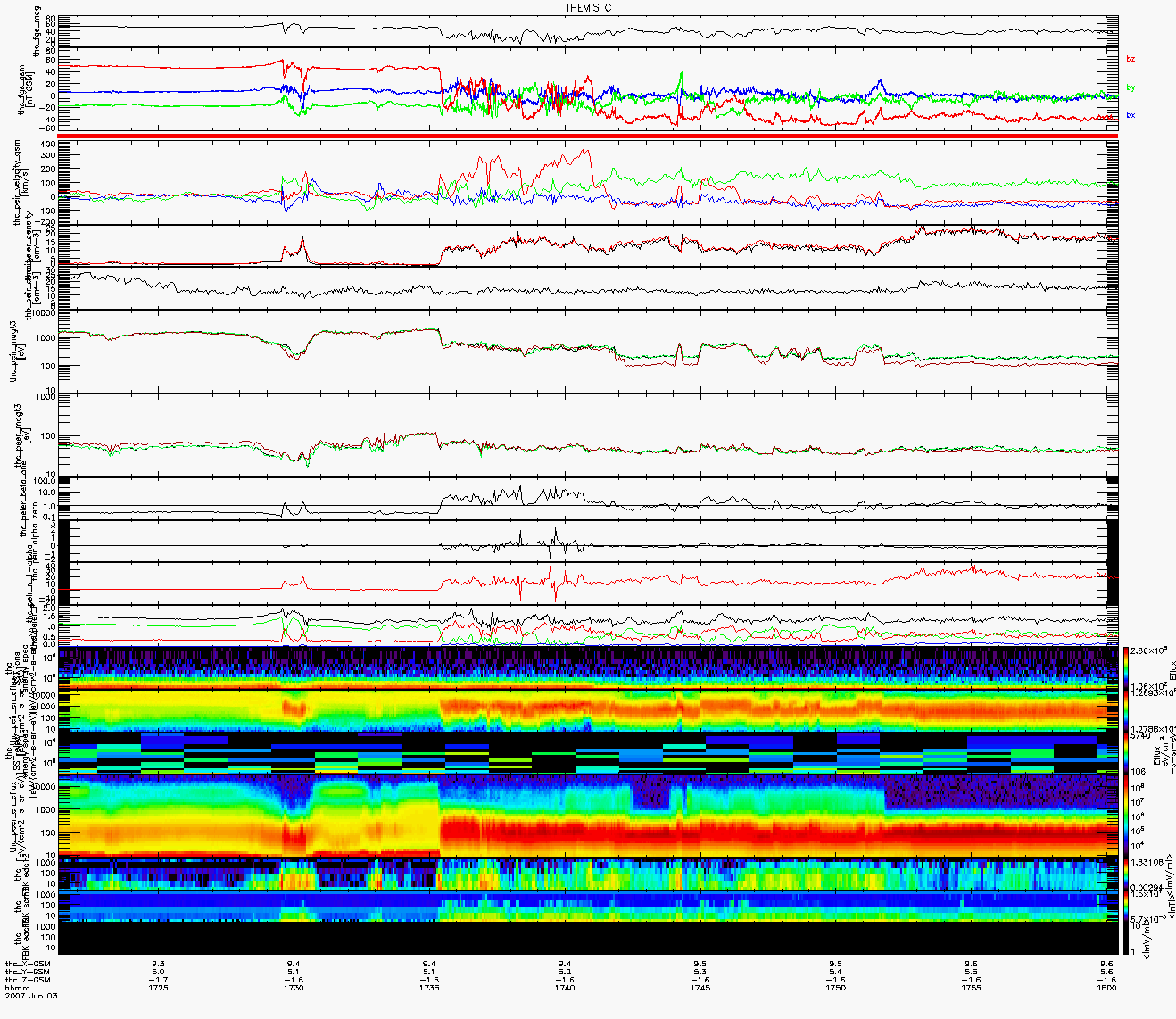Screen dimensions: 1176x1019
Task: Click the 'thc_X-GSM' row label
Action: tap(27, 964)
